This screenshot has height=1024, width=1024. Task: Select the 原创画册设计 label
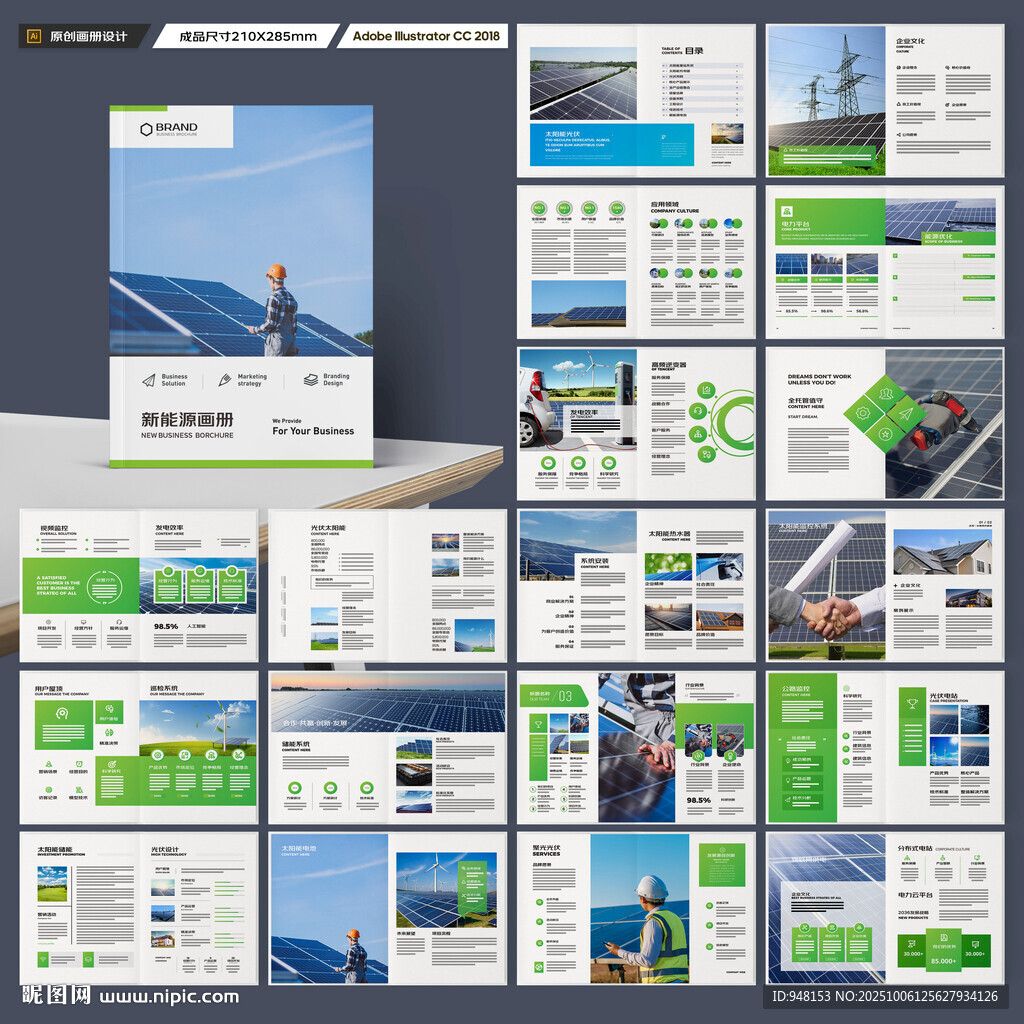coord(89,37)
